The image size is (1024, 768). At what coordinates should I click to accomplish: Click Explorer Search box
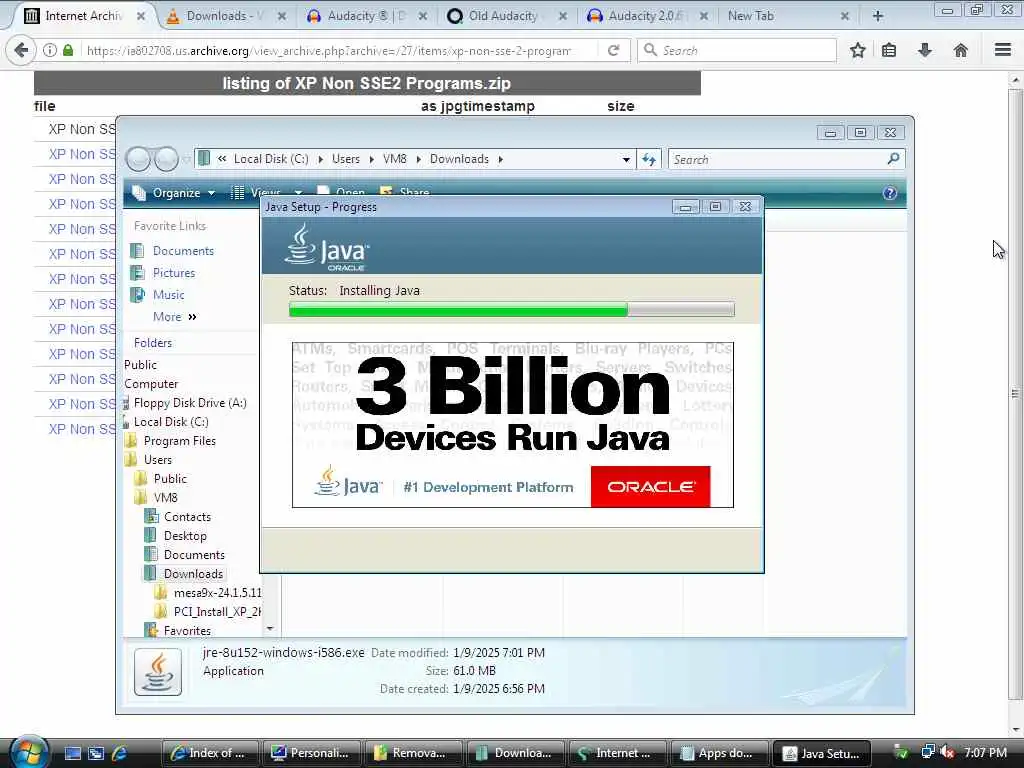[x=786, y=159]
